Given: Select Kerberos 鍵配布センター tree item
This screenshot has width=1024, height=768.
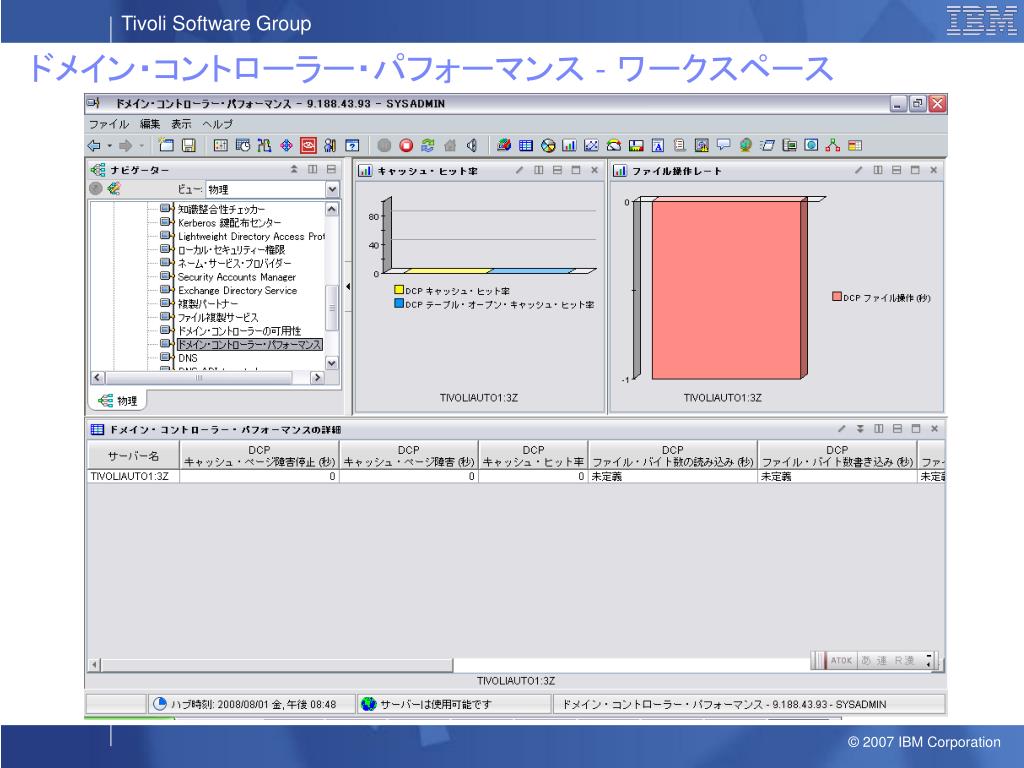Looking at the screenshot, I should [x=229, y=223].
